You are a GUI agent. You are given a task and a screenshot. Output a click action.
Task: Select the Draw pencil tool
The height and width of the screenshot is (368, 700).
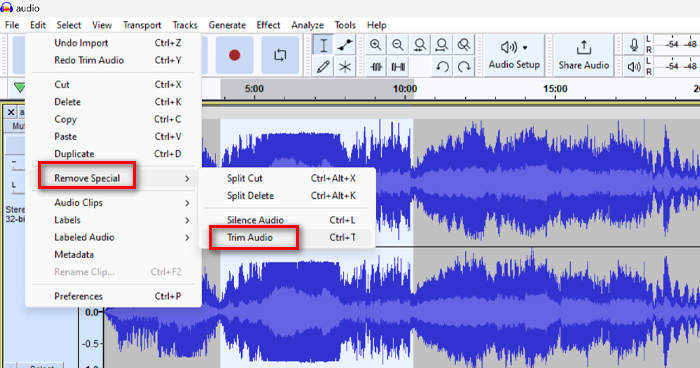tap(323, 67)
